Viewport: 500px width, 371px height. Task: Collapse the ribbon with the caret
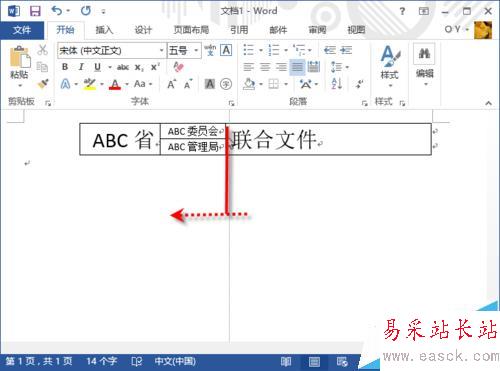[489, 103]
